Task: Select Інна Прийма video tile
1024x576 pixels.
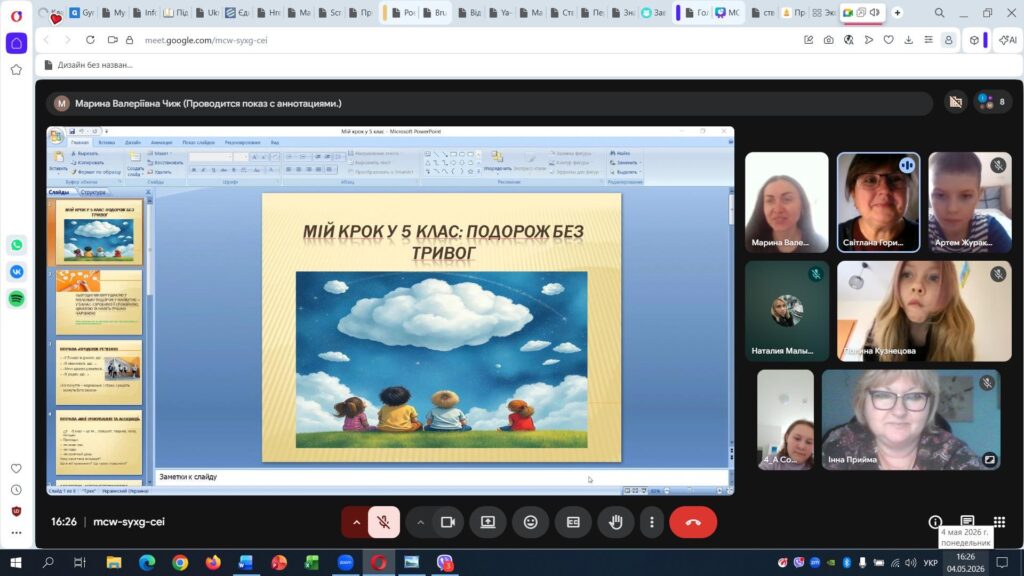Action: (910, 420)
